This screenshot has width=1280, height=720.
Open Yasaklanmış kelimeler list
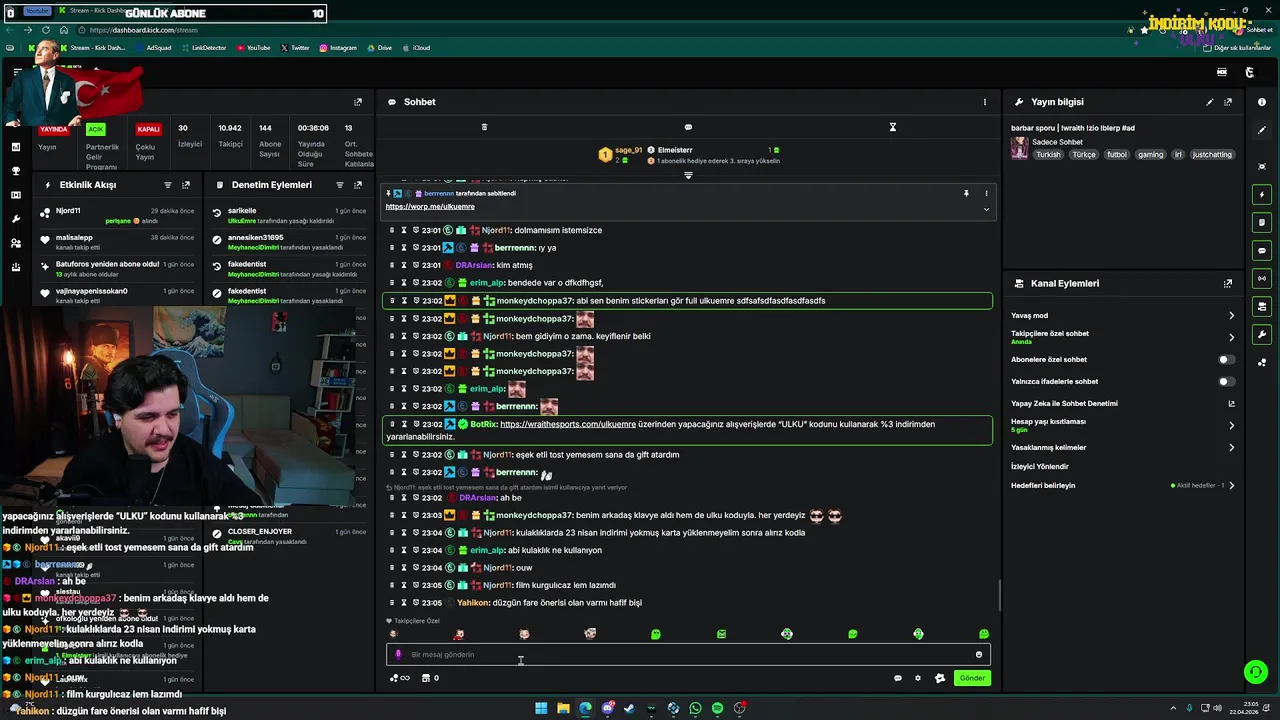click(1123, 447)
